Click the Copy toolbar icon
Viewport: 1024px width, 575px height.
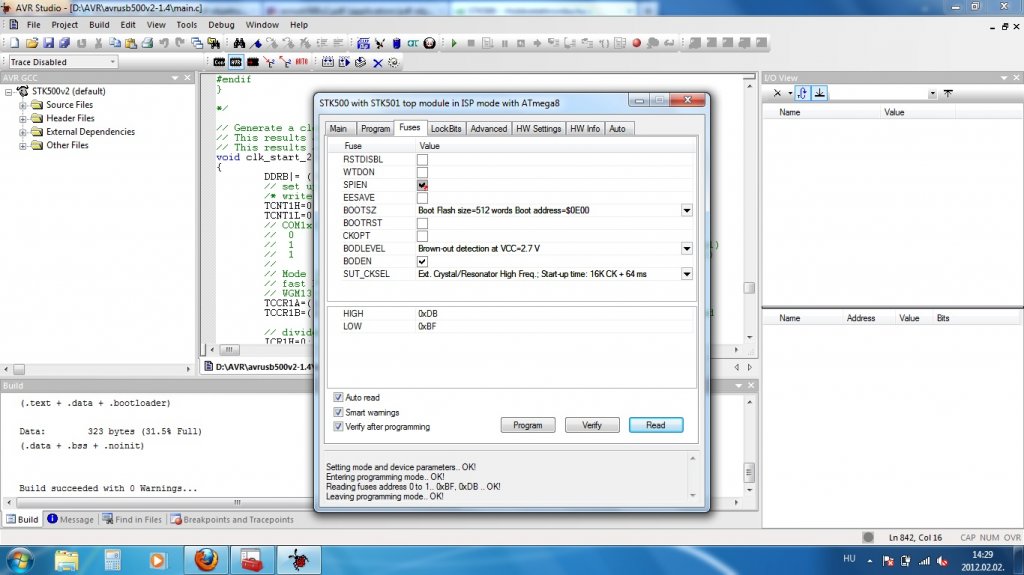[x=115, y=43]
